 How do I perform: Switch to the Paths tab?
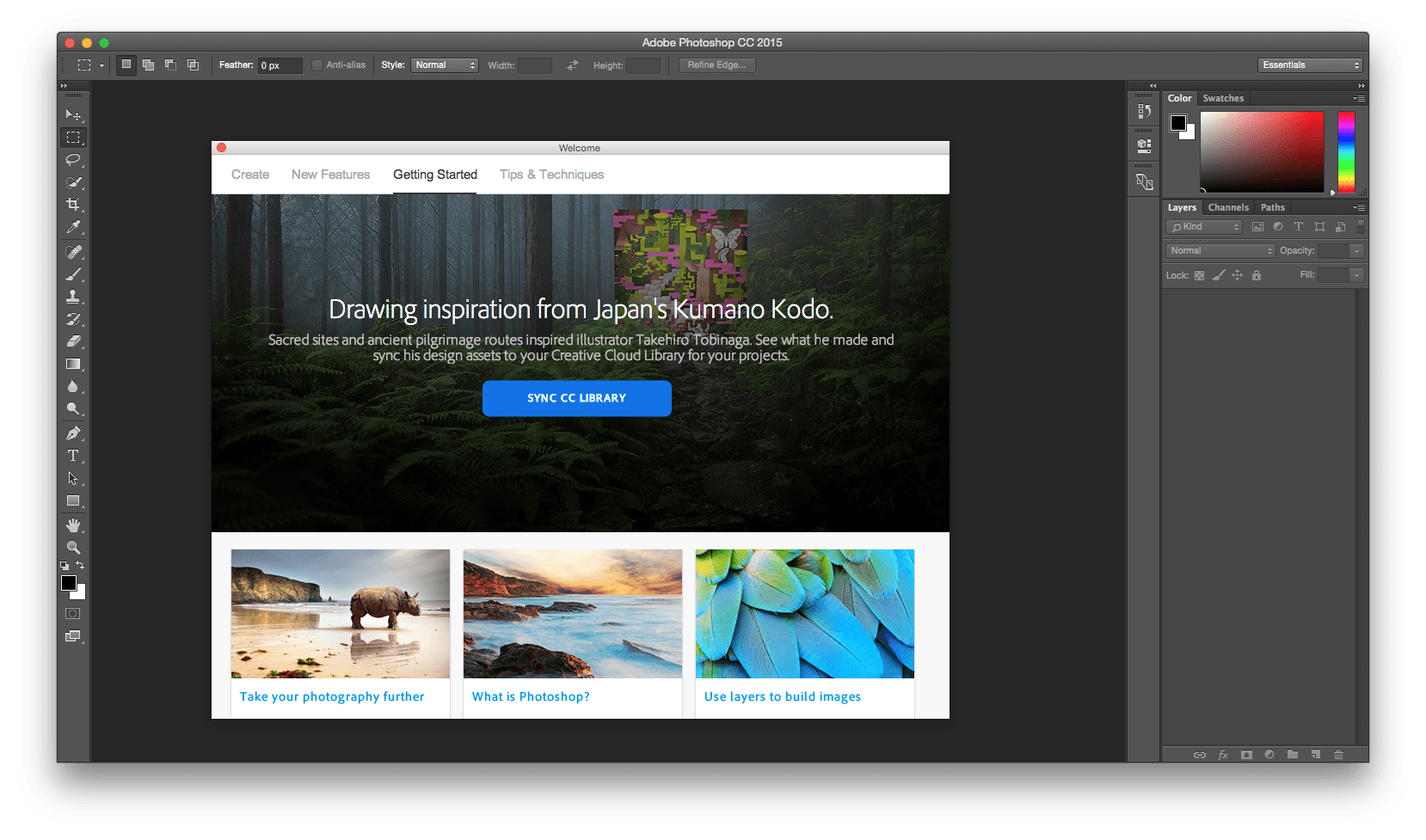[x=1273, y=208]
